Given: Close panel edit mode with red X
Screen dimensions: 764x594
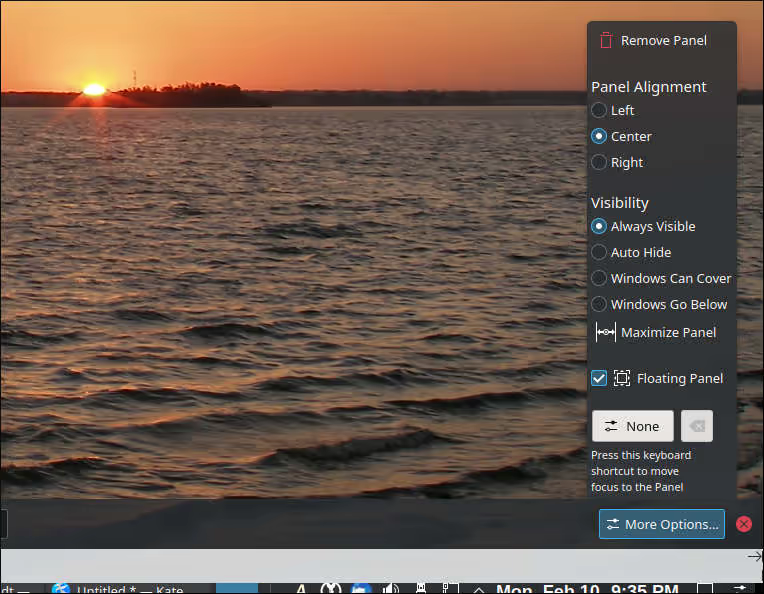Looking at the screenshot, I should 744,524.
